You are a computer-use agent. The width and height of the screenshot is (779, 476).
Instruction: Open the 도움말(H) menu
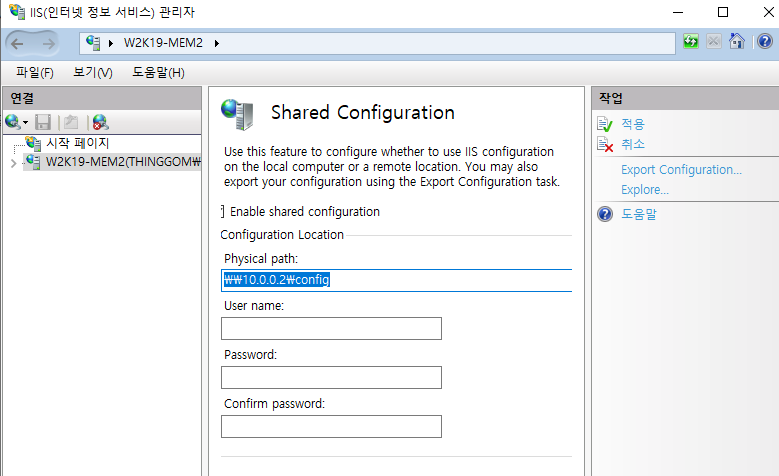tap(158, 73)
